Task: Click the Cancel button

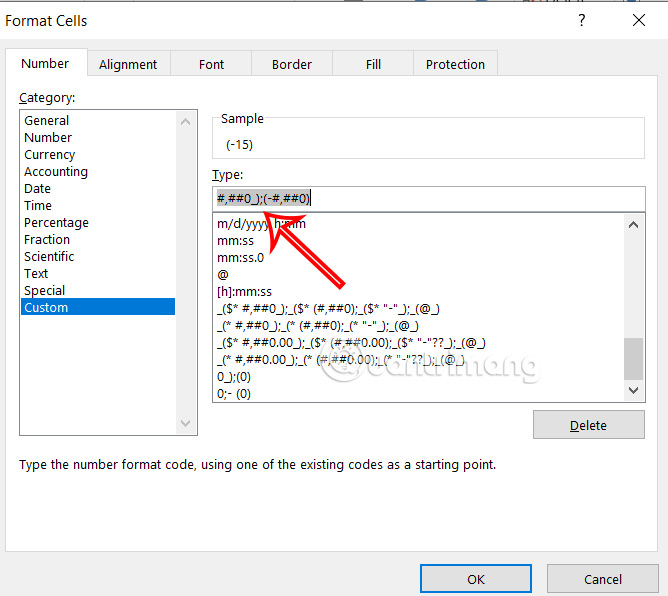Action: pos(603,579)
